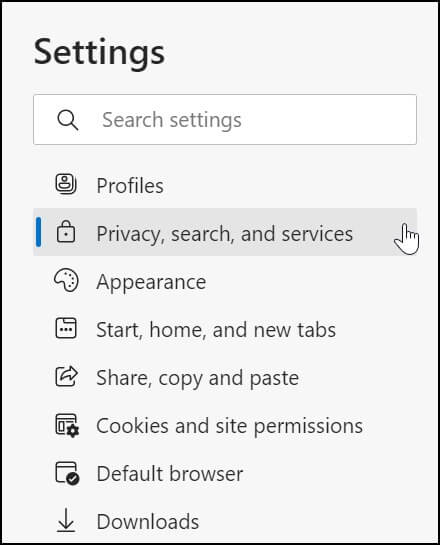Open the Profiles settings page
440x545 pixels.
(x=225, y=185)
